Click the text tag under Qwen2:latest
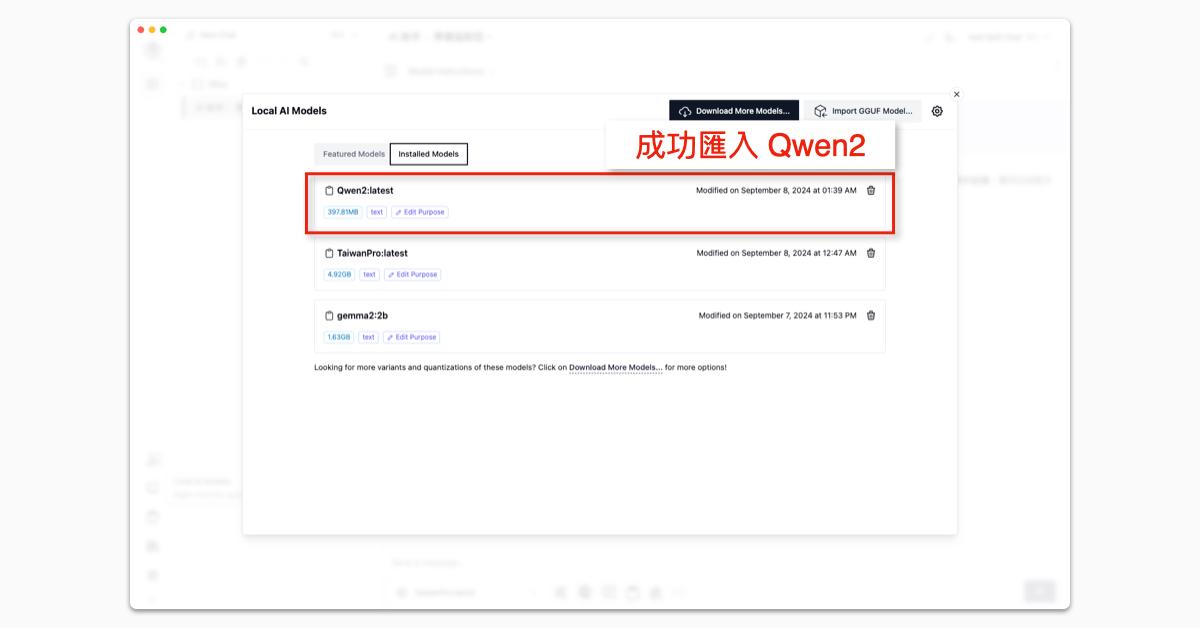Screen dimensions: 1200x628 coord(377,212)
